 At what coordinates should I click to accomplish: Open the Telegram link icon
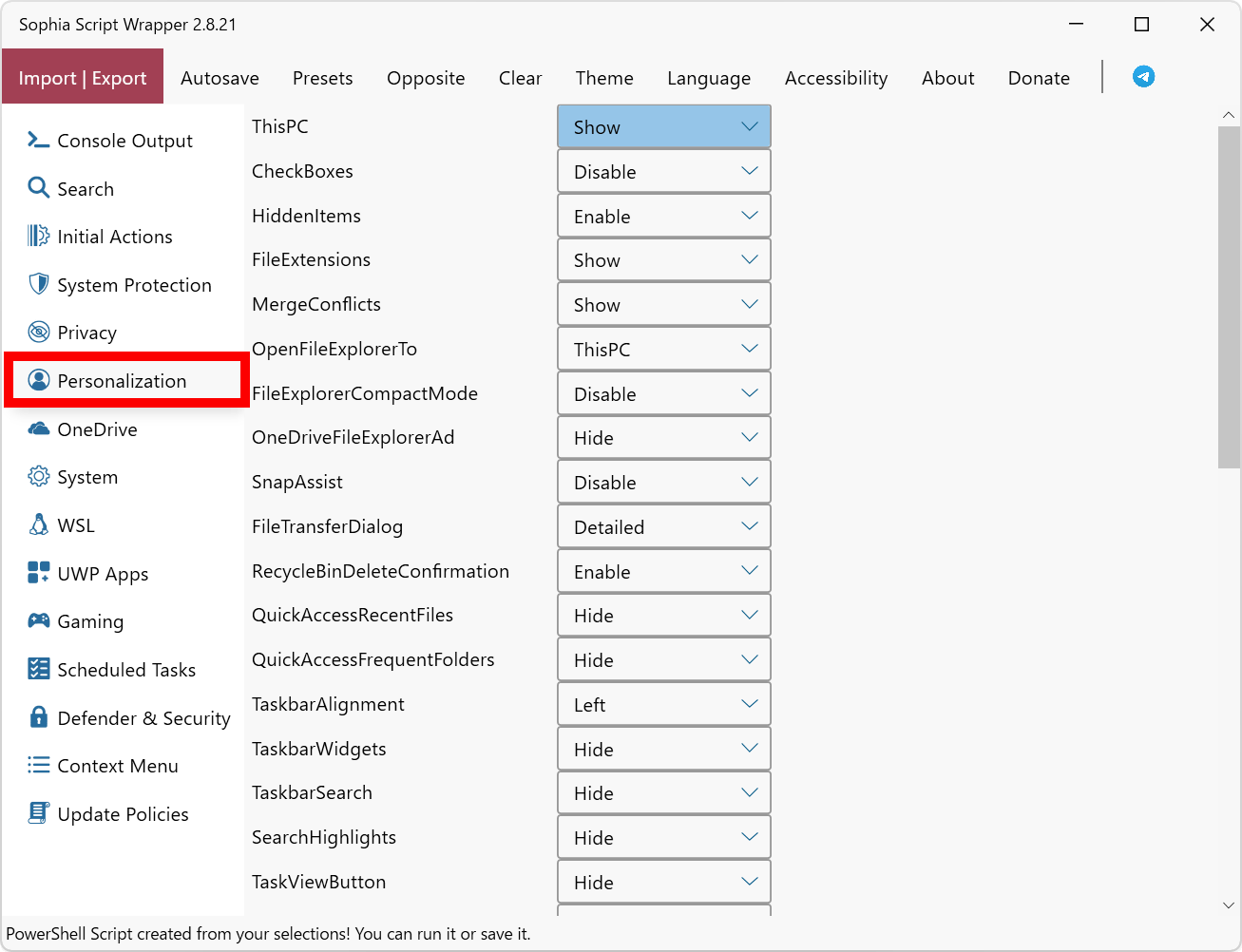click(x=1143, y=77)
